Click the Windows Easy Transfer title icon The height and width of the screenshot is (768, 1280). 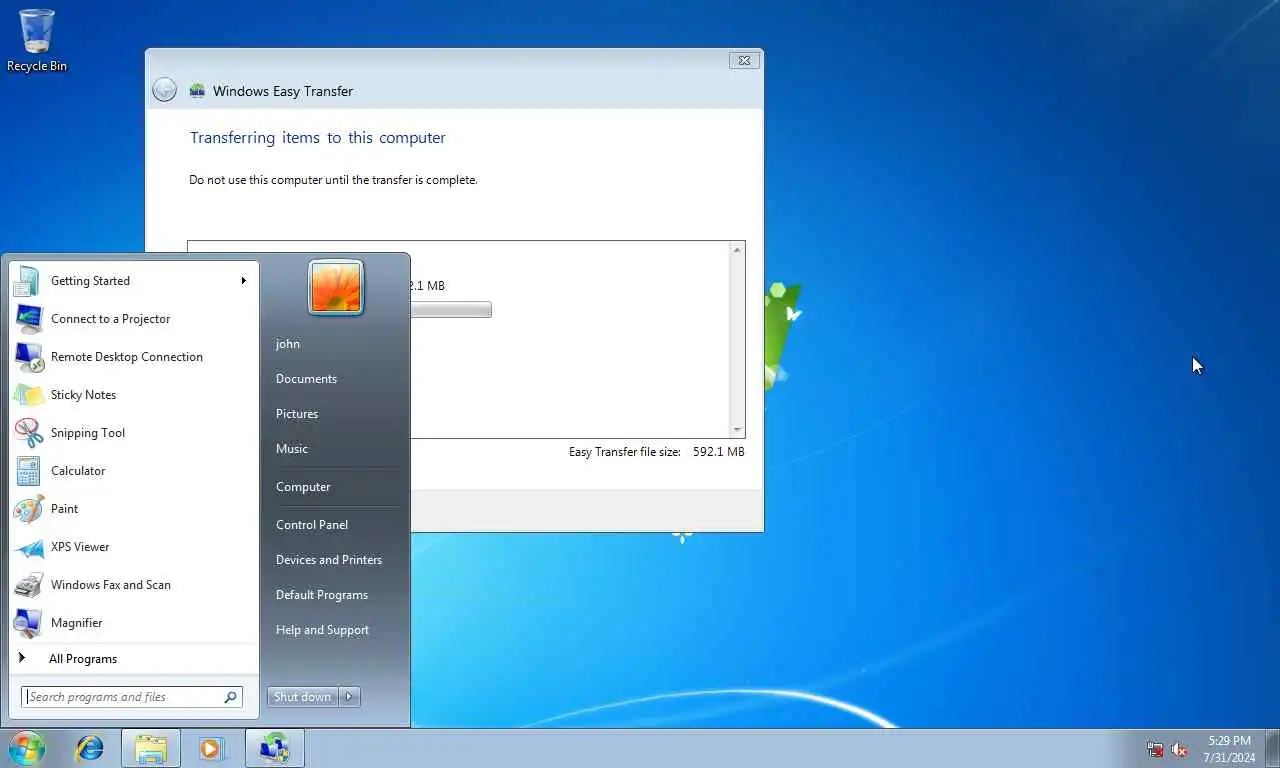tap(197, 91)
